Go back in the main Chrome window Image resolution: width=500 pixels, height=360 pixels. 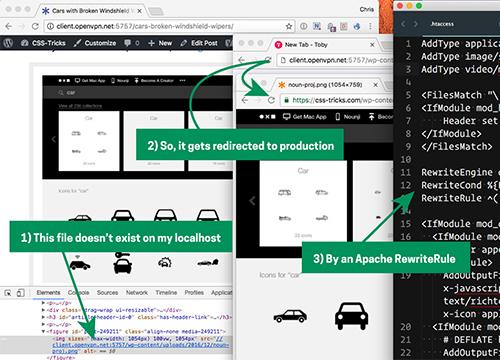click(x=9, y=26)
